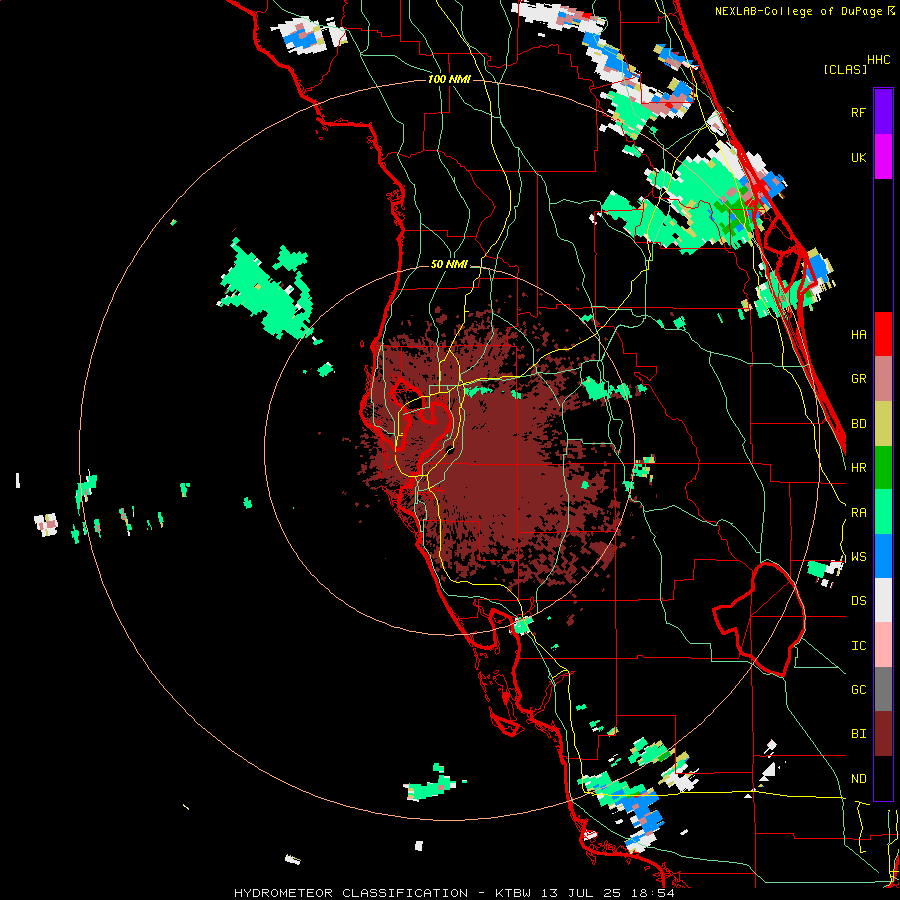Click the 'ND' legend label
This screenshot has height=900, width=900.
(859, 779)
